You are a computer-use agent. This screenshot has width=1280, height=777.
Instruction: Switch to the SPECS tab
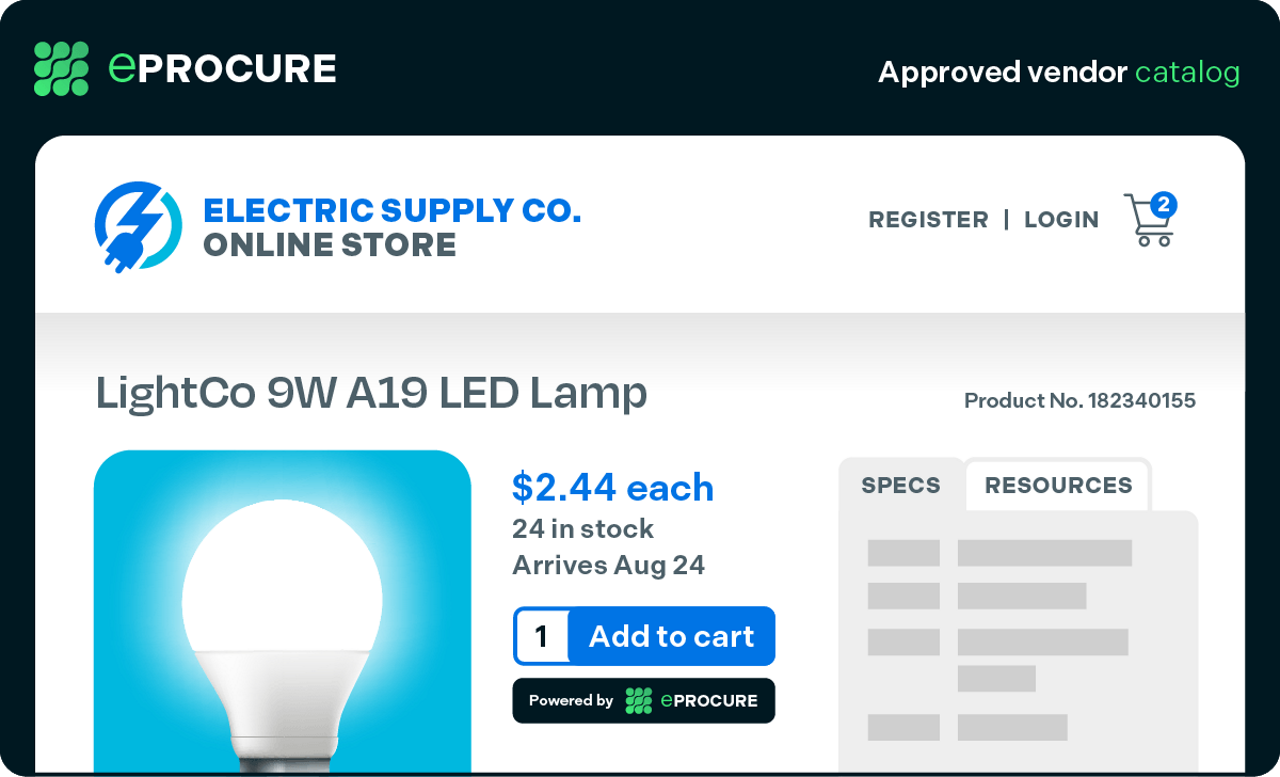click(901, 485)
